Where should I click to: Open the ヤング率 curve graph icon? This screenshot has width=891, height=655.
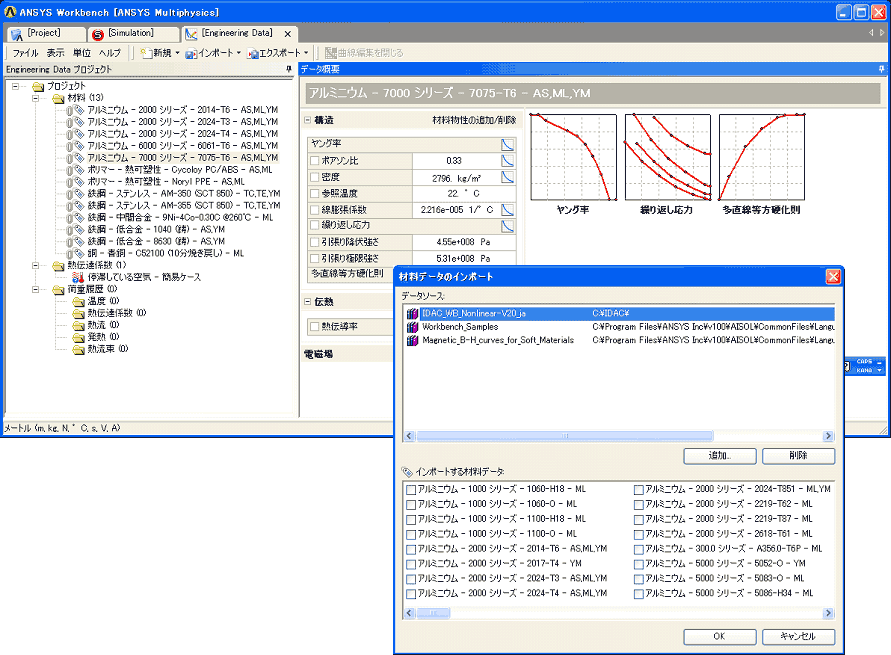coord(507,144)
